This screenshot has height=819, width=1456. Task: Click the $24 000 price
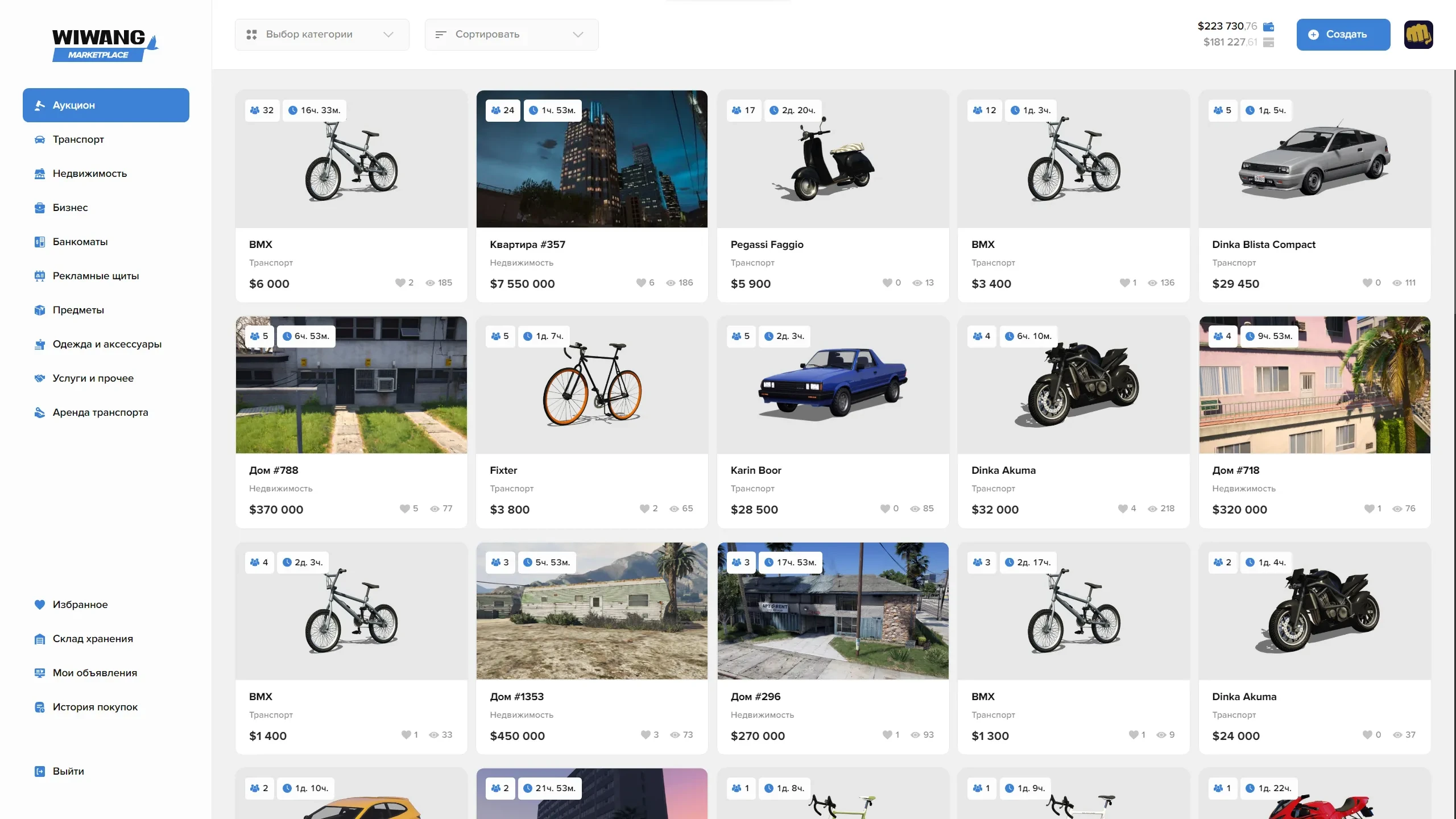click(x=1236, y=736)
